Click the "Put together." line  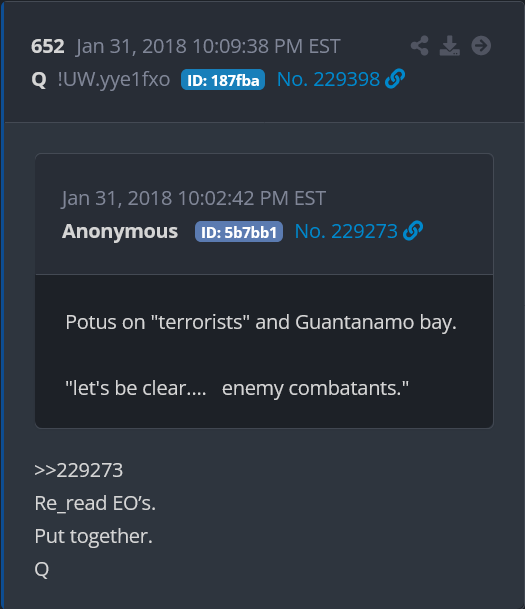(94, 536)
